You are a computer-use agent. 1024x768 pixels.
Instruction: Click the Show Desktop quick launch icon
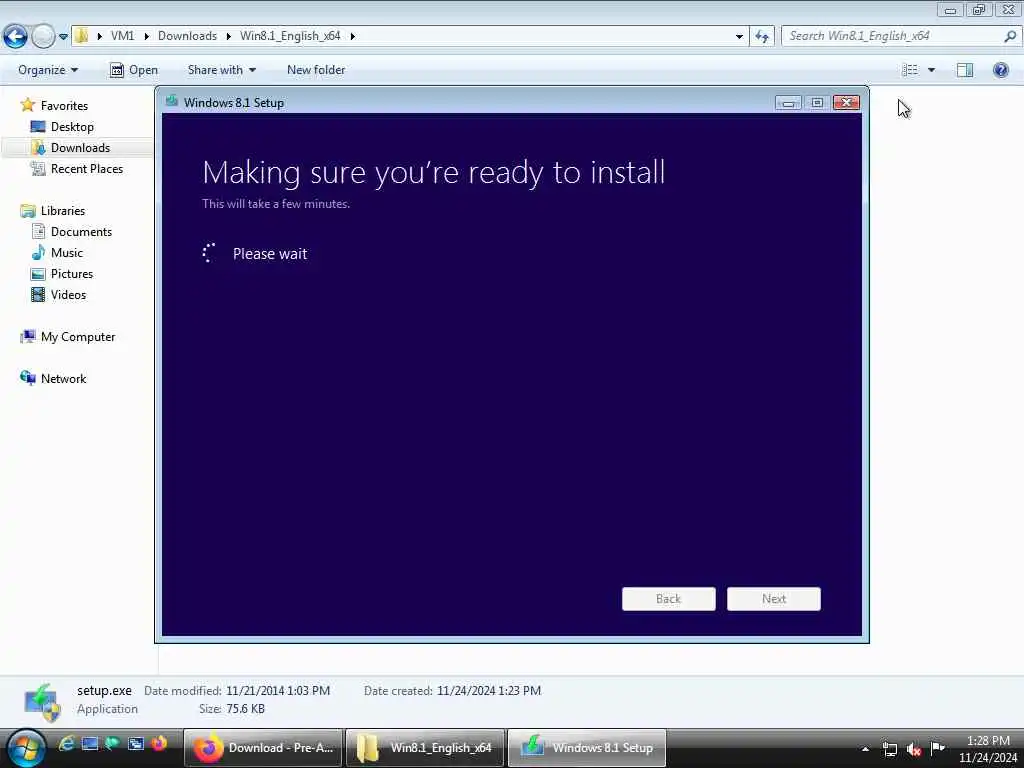click(89, 743)
